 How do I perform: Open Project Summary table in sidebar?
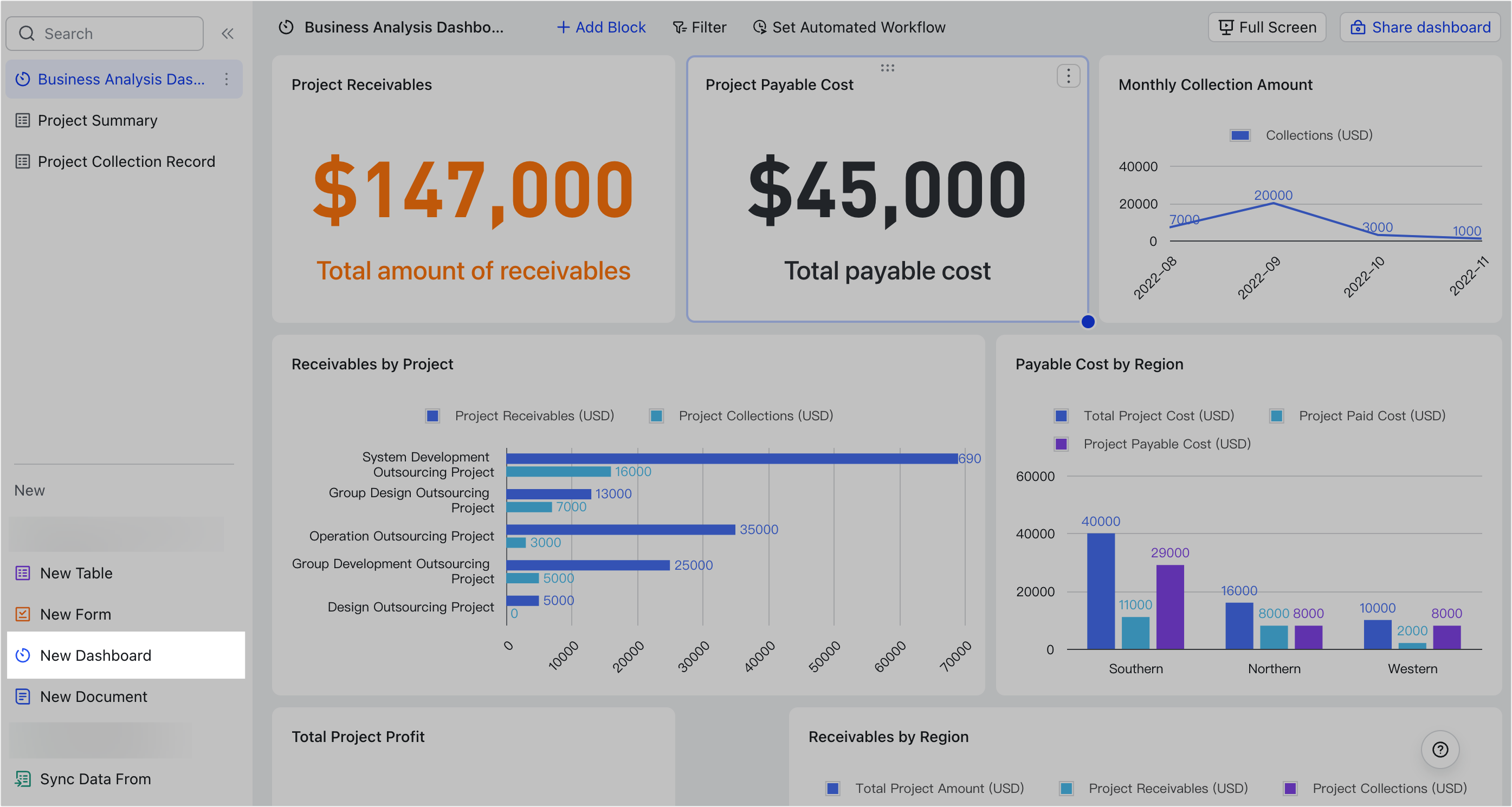98,120
